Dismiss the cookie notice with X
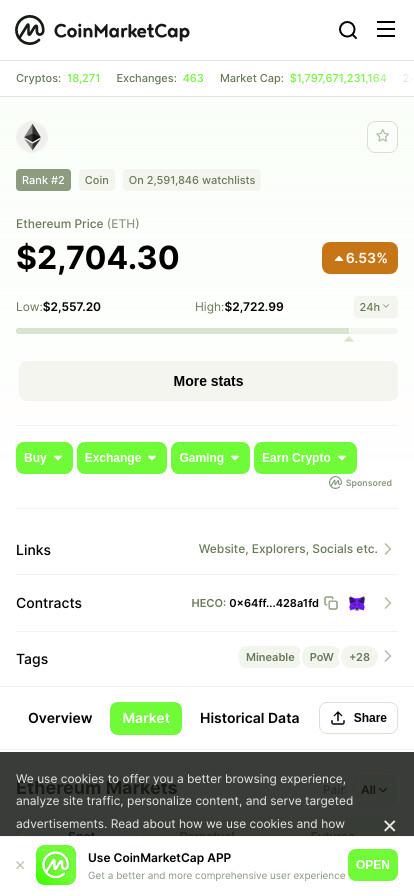Image resolution: width=414 pixels, height=896 pixels. (389, 826)
